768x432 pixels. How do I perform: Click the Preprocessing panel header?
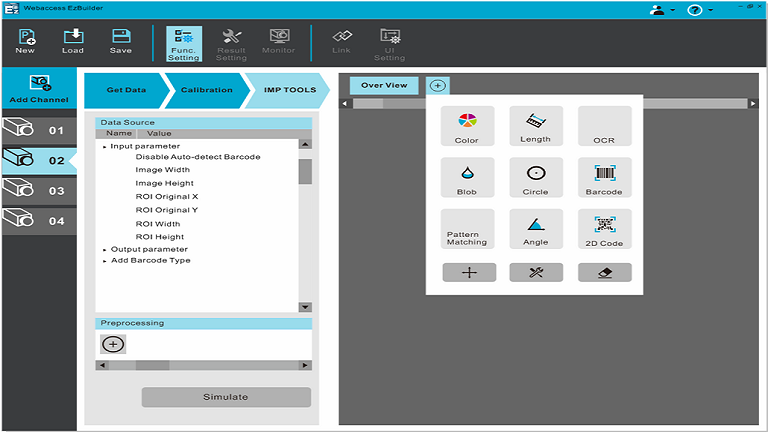point(203,323)
